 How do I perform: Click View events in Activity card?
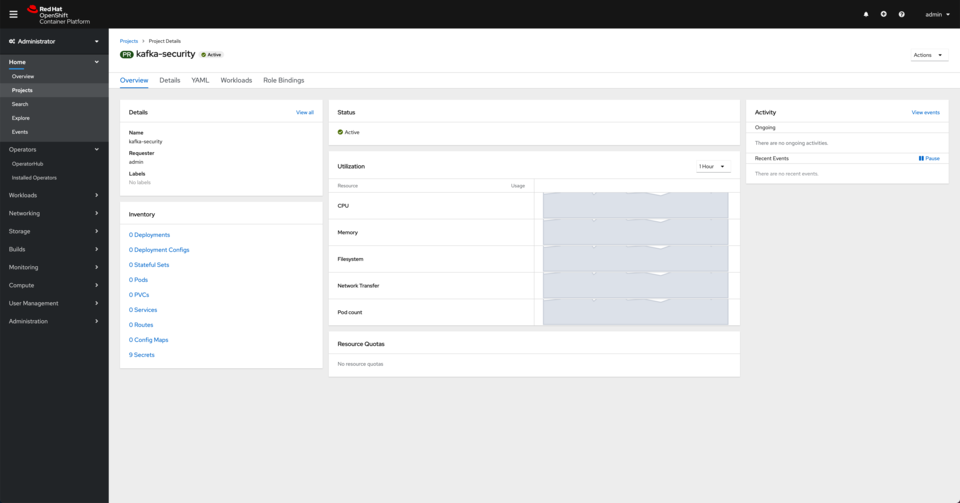[925, 113]
